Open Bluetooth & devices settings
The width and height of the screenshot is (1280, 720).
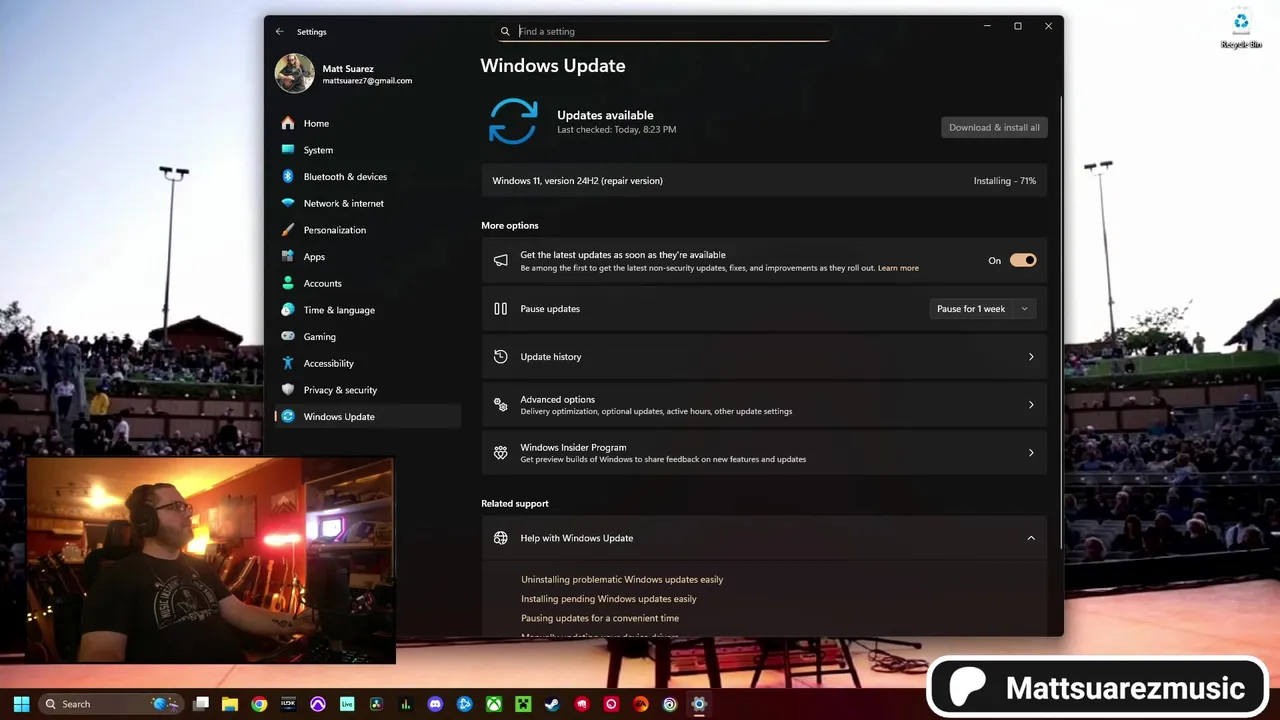click(x=367, y=177)
